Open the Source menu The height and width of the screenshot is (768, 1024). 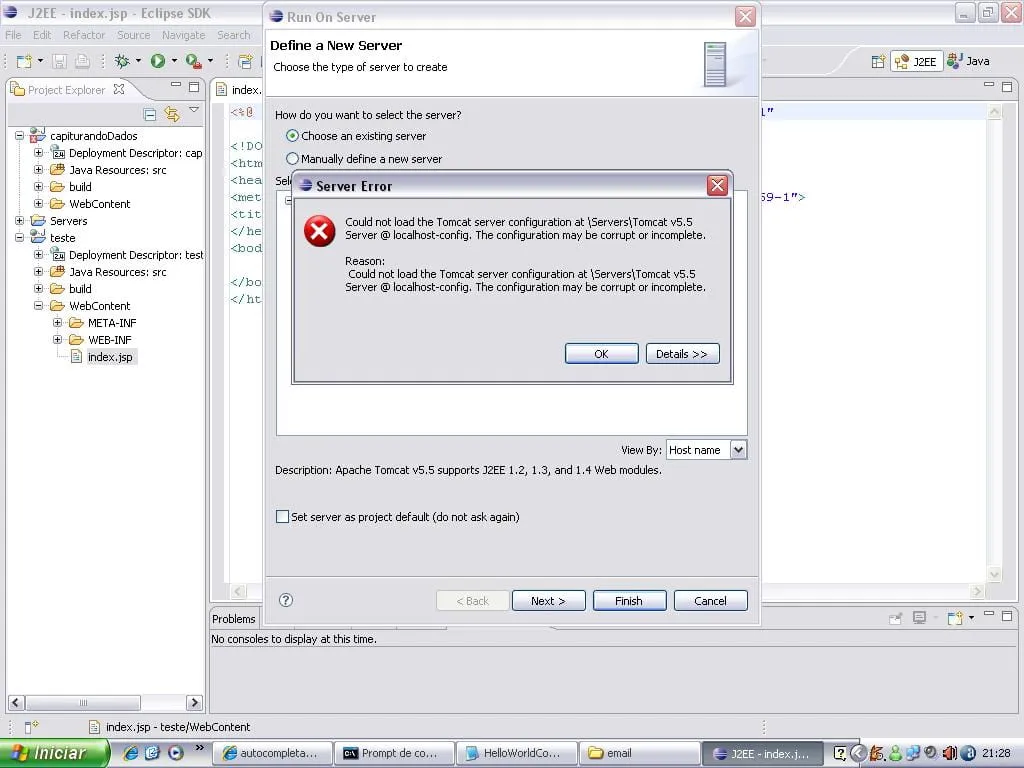tap(133, 35)
